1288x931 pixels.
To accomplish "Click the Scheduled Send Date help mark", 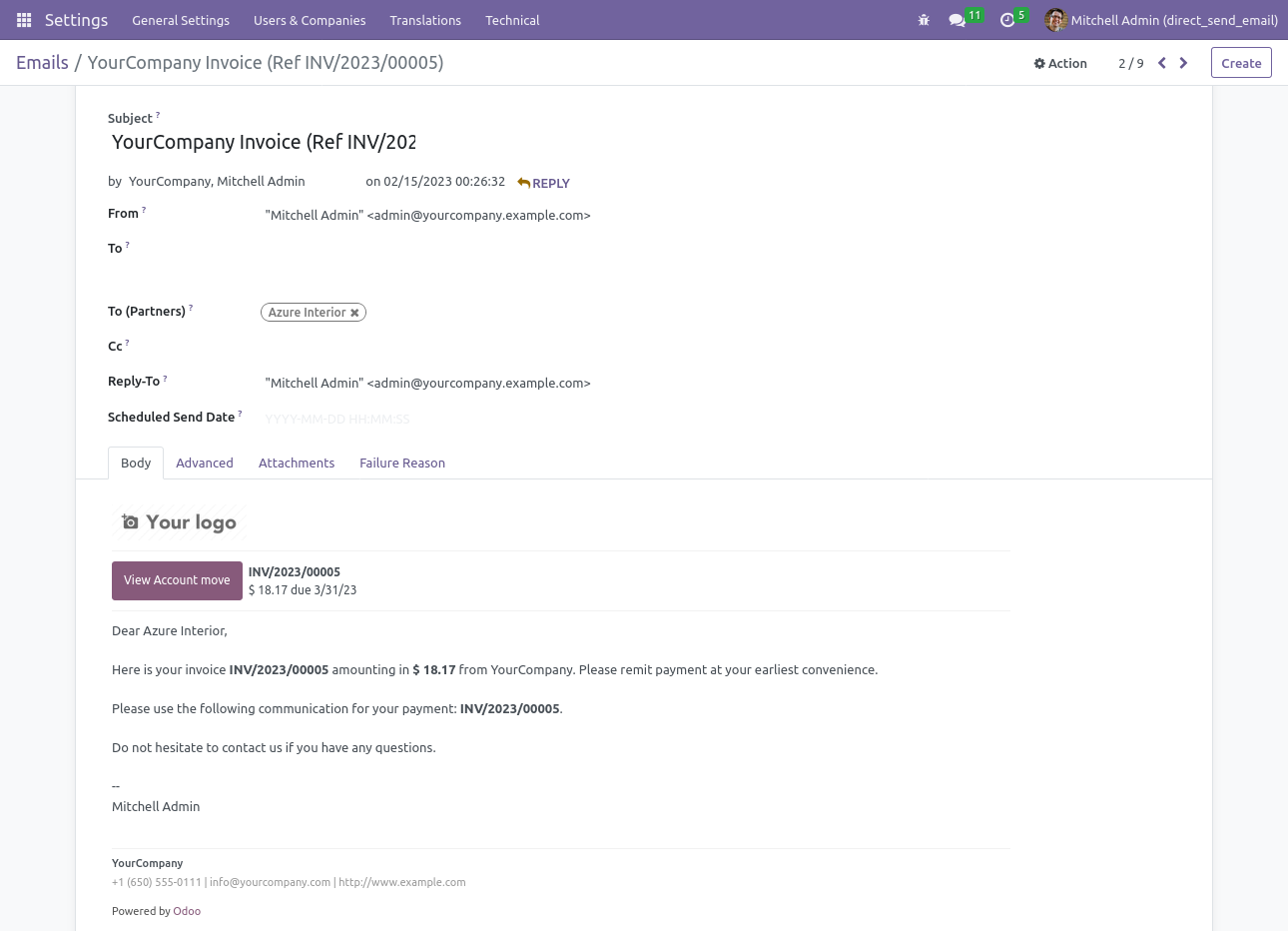I will pos(240,414).
